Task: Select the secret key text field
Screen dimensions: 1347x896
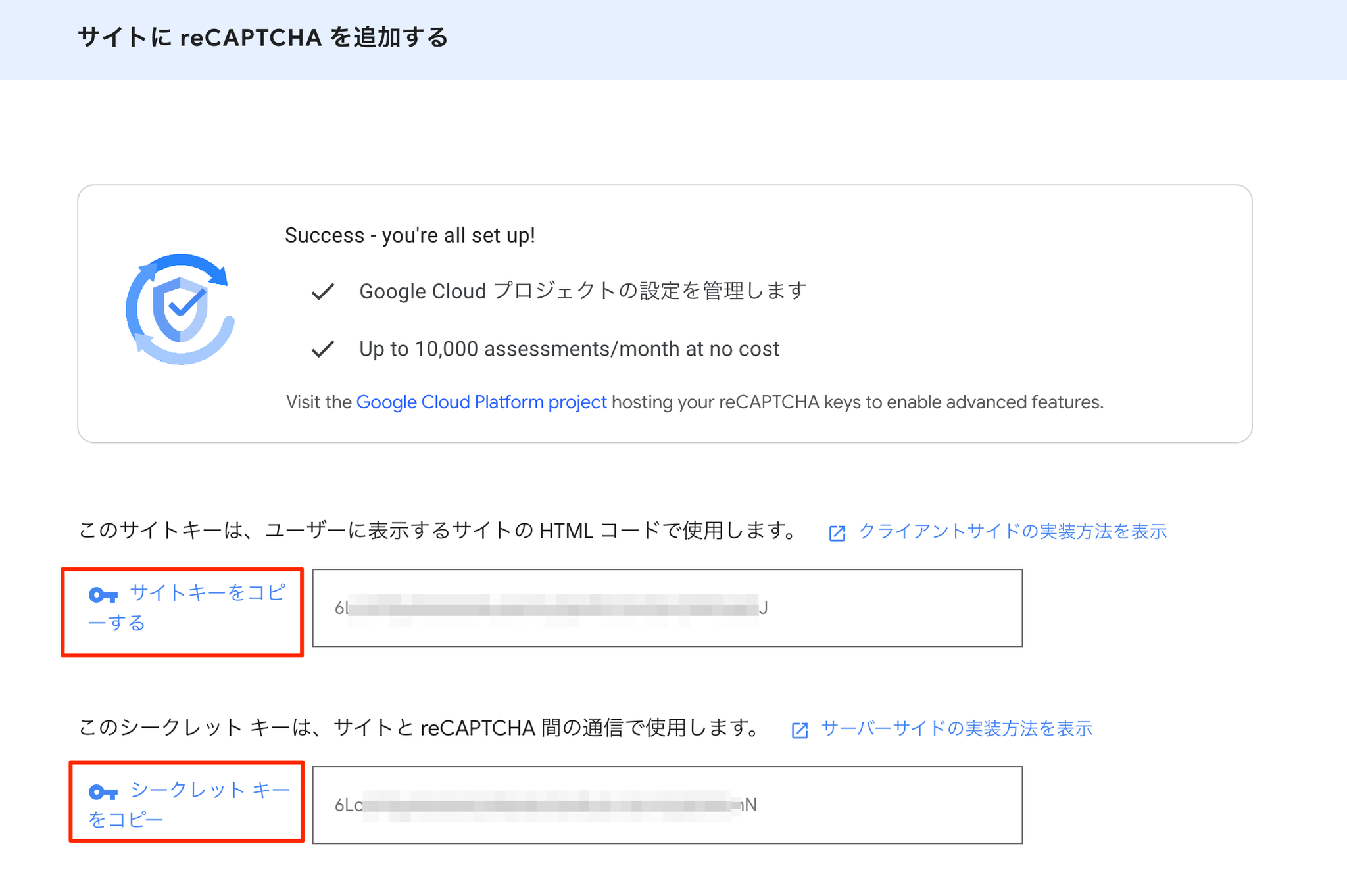Action: (667, 805)
